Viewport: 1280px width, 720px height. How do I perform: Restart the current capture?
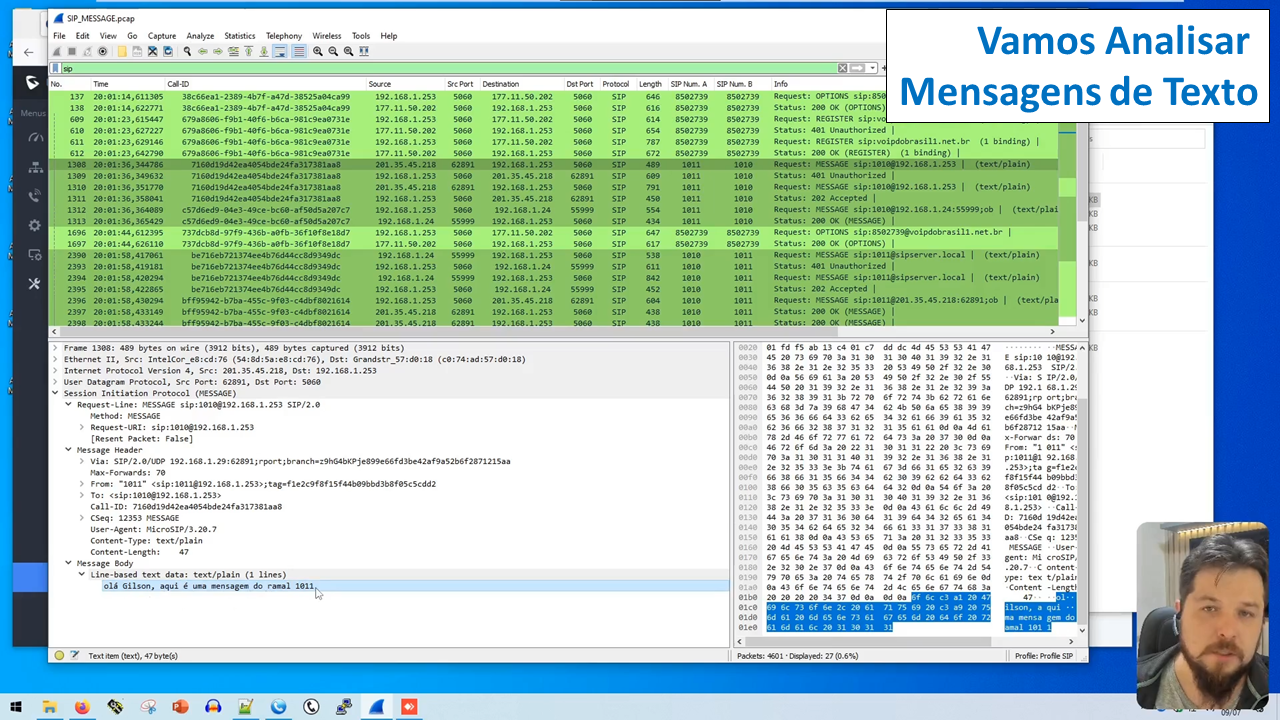tap(87, 51)
